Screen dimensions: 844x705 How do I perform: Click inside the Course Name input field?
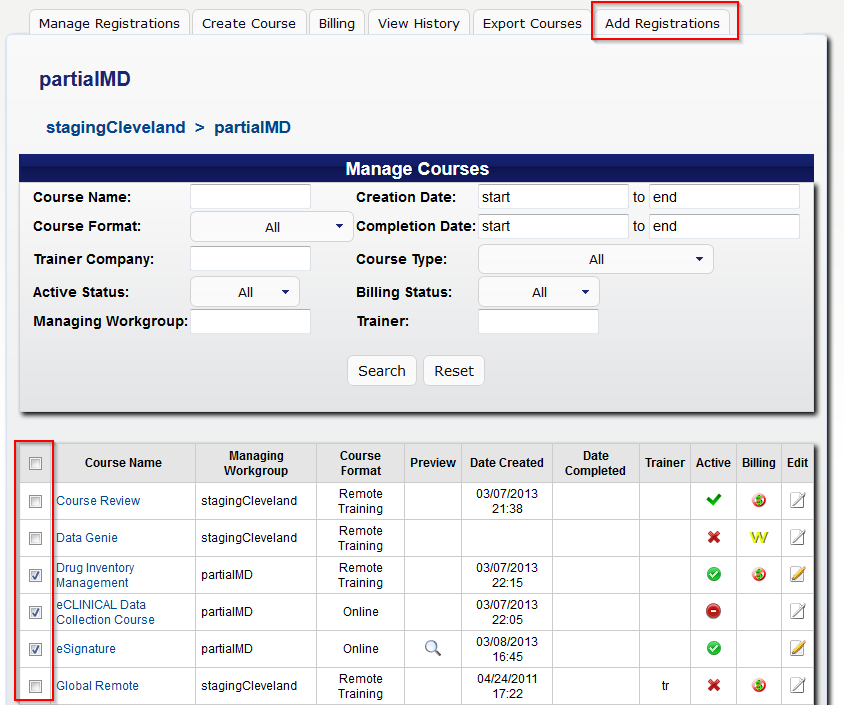click(x=249, y=196)
